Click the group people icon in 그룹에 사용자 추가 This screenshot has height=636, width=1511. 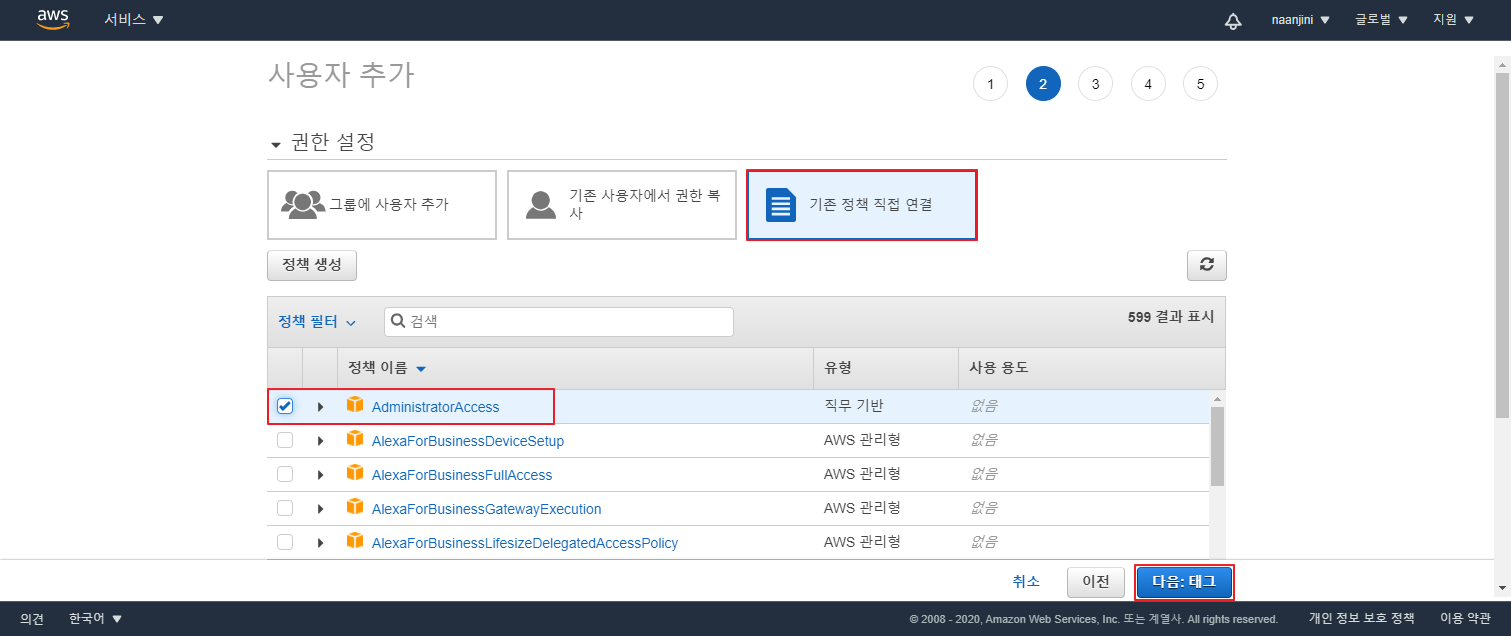pos(303,204)
